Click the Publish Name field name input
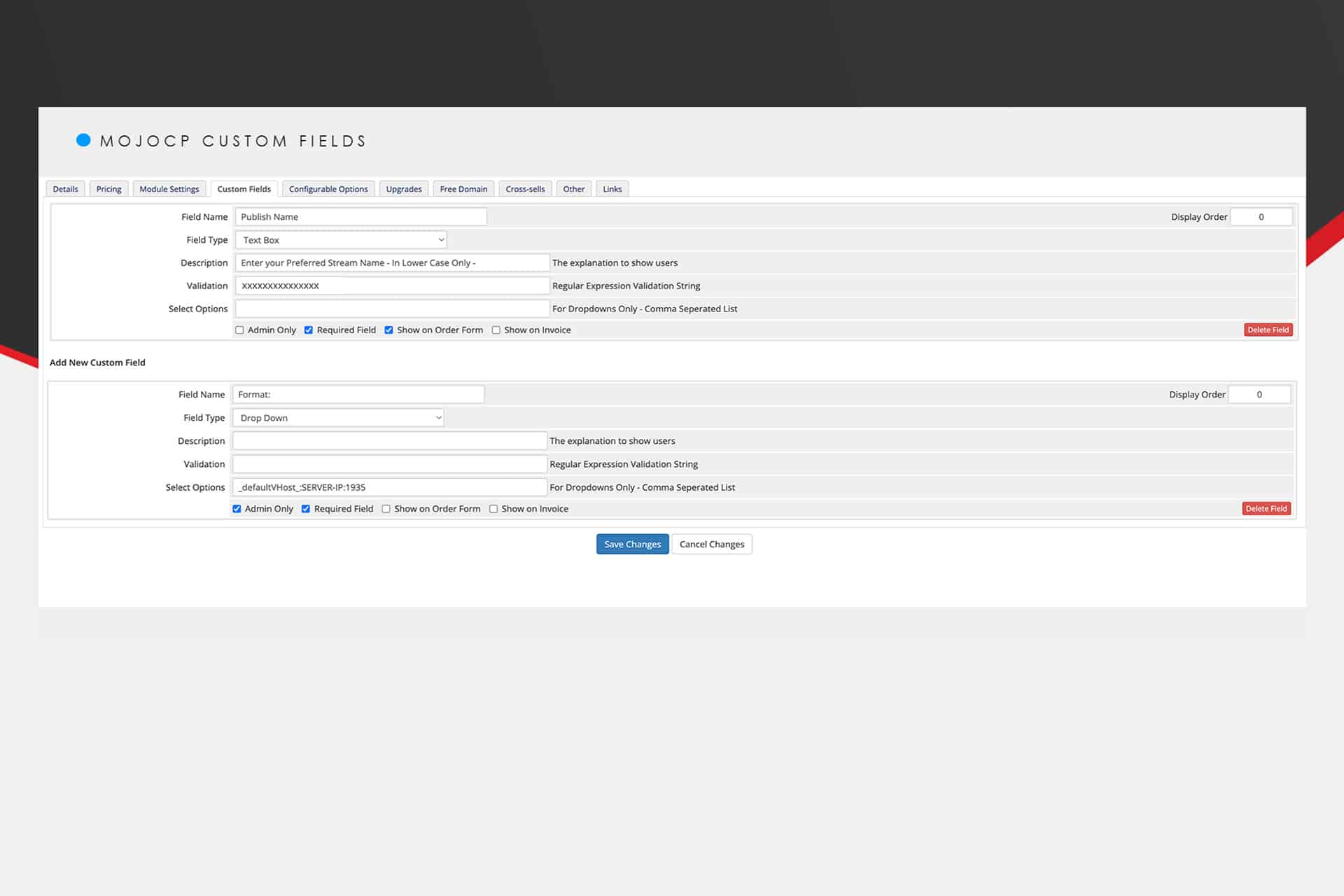Image resolution: width=1344 pixels, height=896 pixels. pos(361,217)
